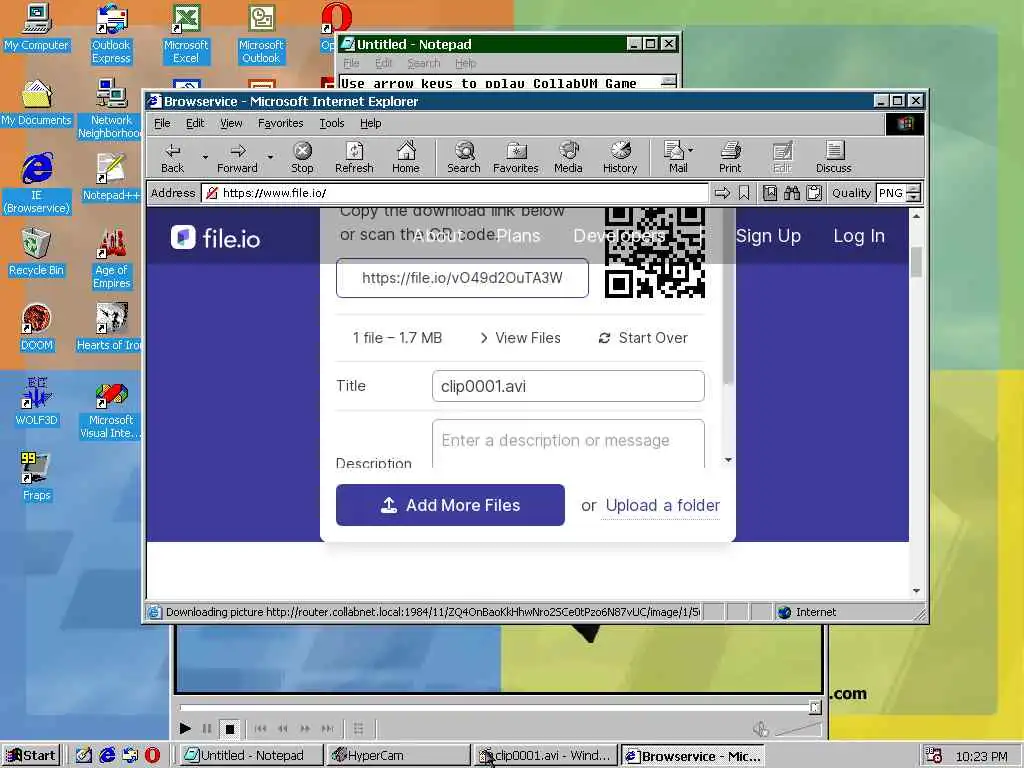This screenshot has width=1024, height=768.
Task: Click the Back toolbar button
Action: (172, 157)
